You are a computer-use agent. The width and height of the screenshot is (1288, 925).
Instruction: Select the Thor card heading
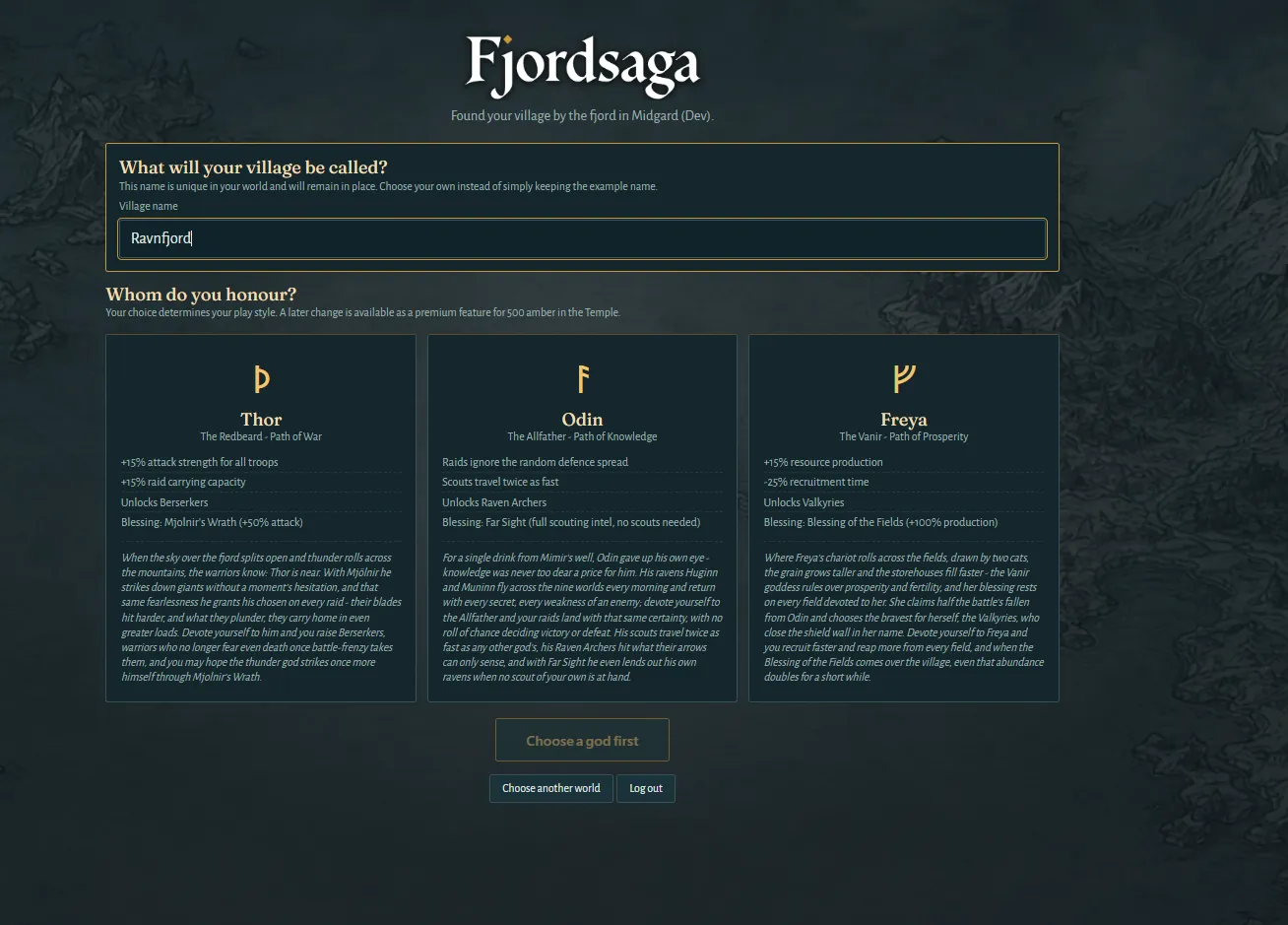(261, 420)
